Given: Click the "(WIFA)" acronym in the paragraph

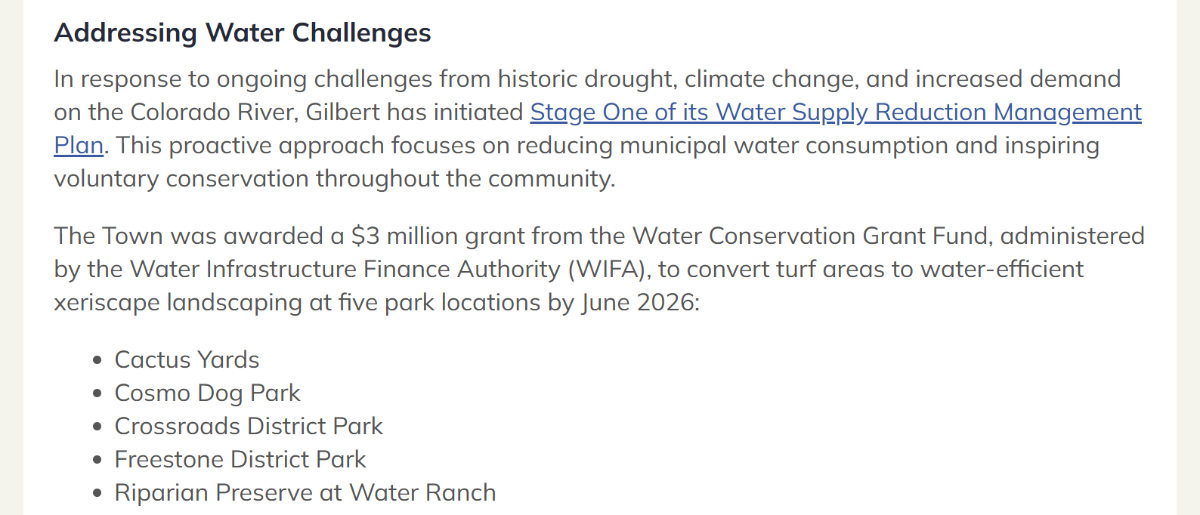Looking at the screenshot, I should (600, 270).
